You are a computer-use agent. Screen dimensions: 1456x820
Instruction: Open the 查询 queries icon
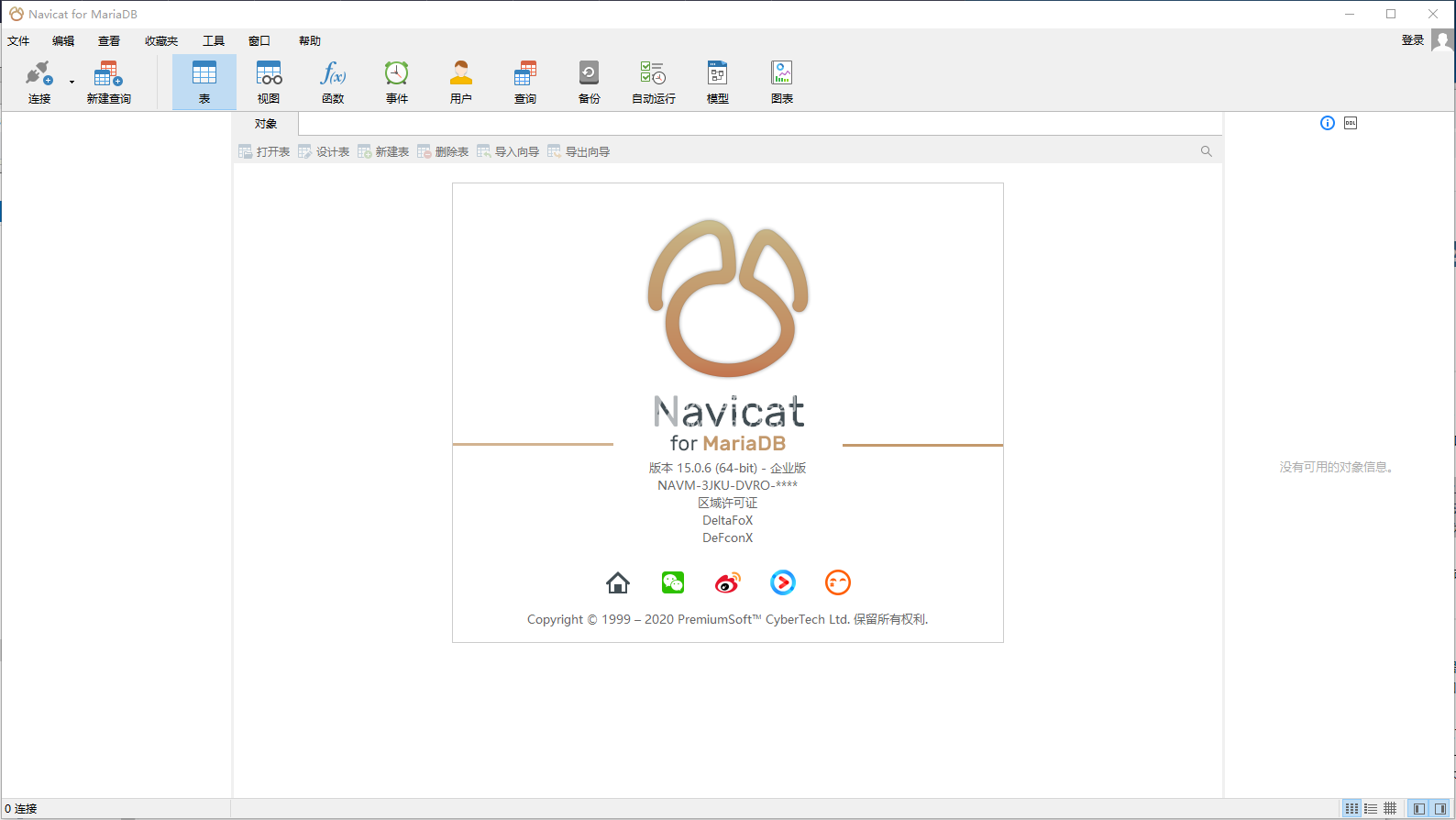coord(525,73)
